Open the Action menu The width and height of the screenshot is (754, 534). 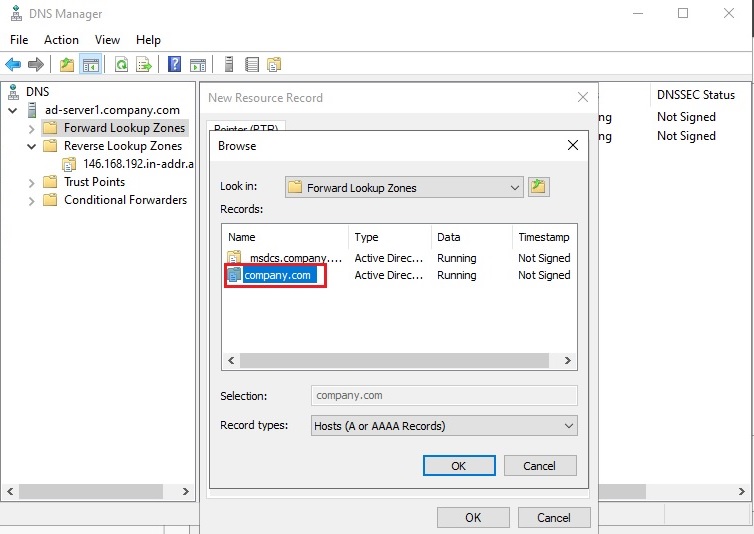pos(61,40)
